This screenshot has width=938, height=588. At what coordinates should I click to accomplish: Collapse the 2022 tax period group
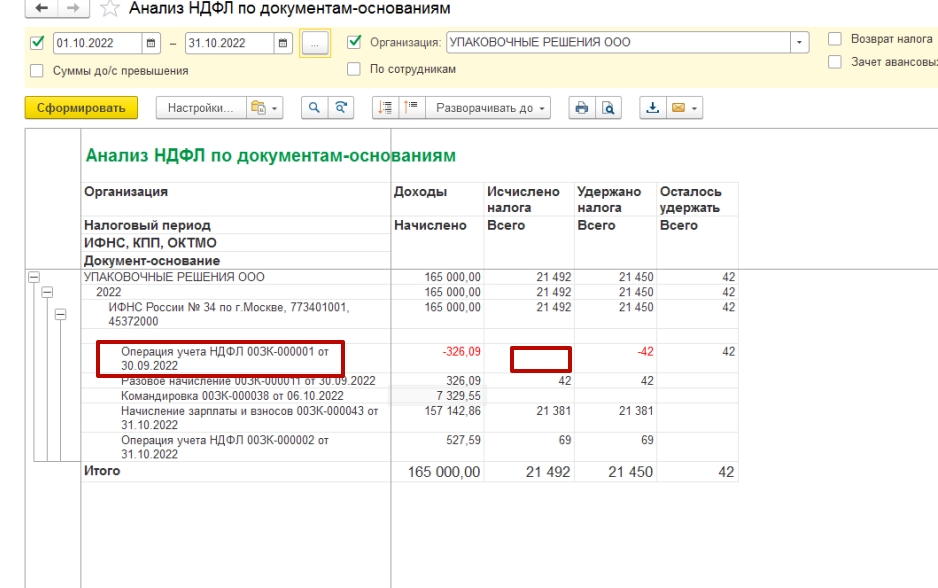46,292
